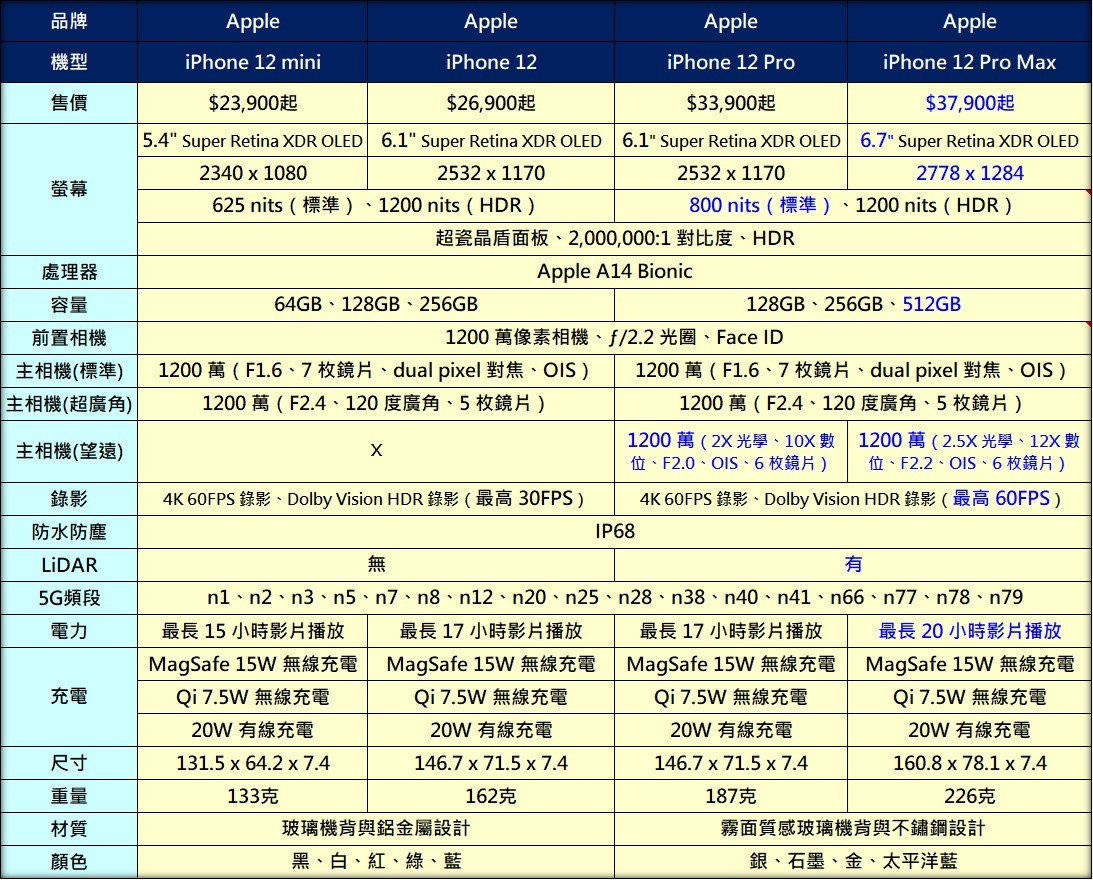This screenshot has width=1093, height=880.
Task: Select iPhone 12 mini's MagSafe 15W cell
Action: click(x=252, y=664)
